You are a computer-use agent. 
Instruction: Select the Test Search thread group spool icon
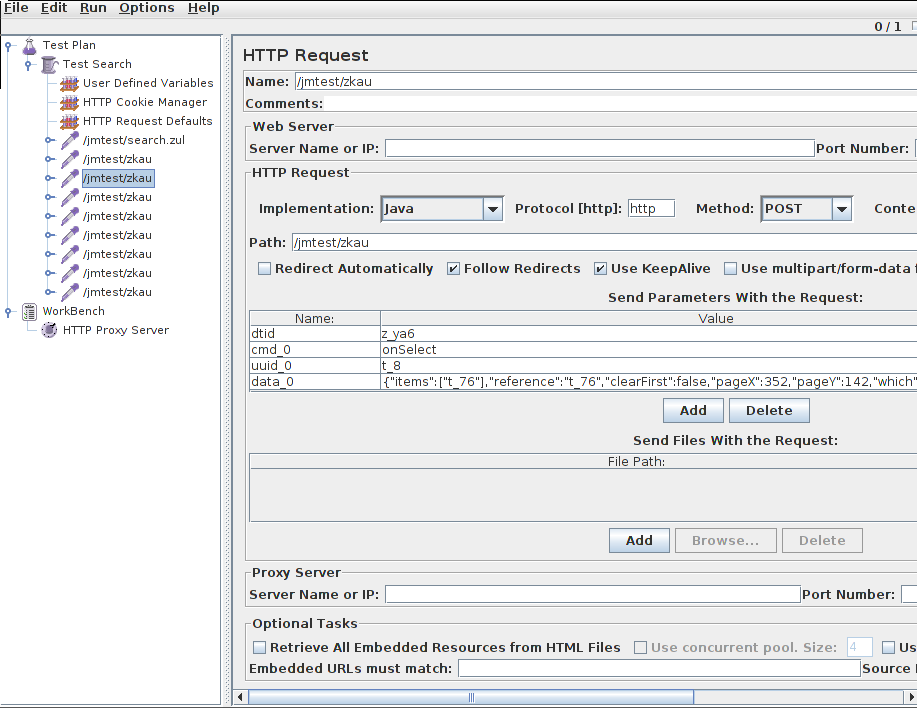point(50,64)
